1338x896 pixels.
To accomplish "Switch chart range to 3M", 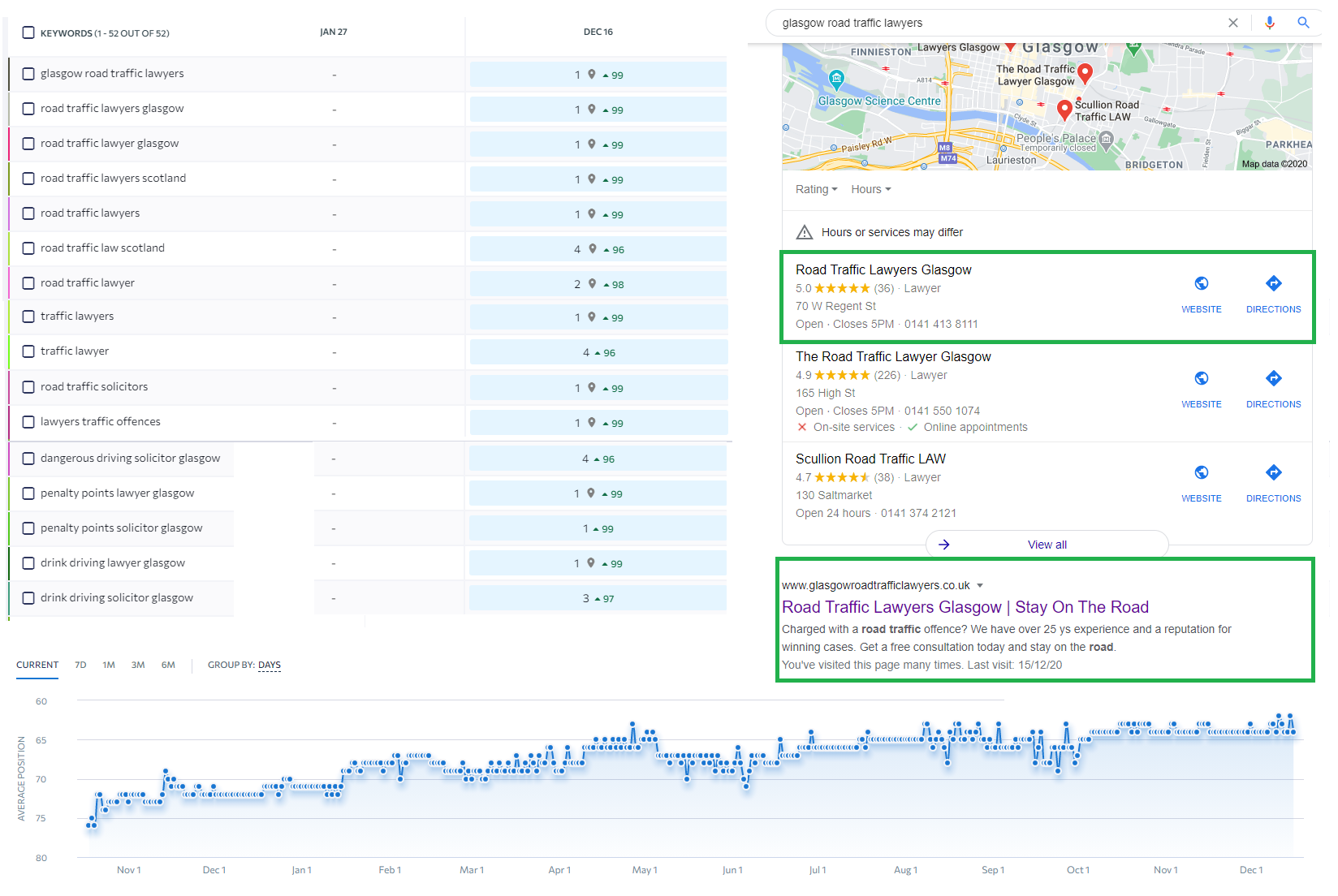I will click(138, 665).
